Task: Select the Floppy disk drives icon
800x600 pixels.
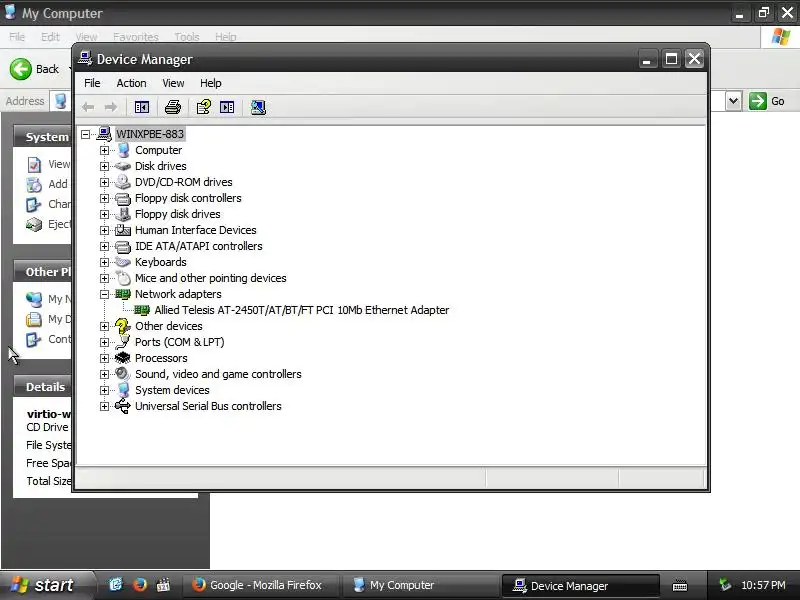Action: (x=122, y=214)
